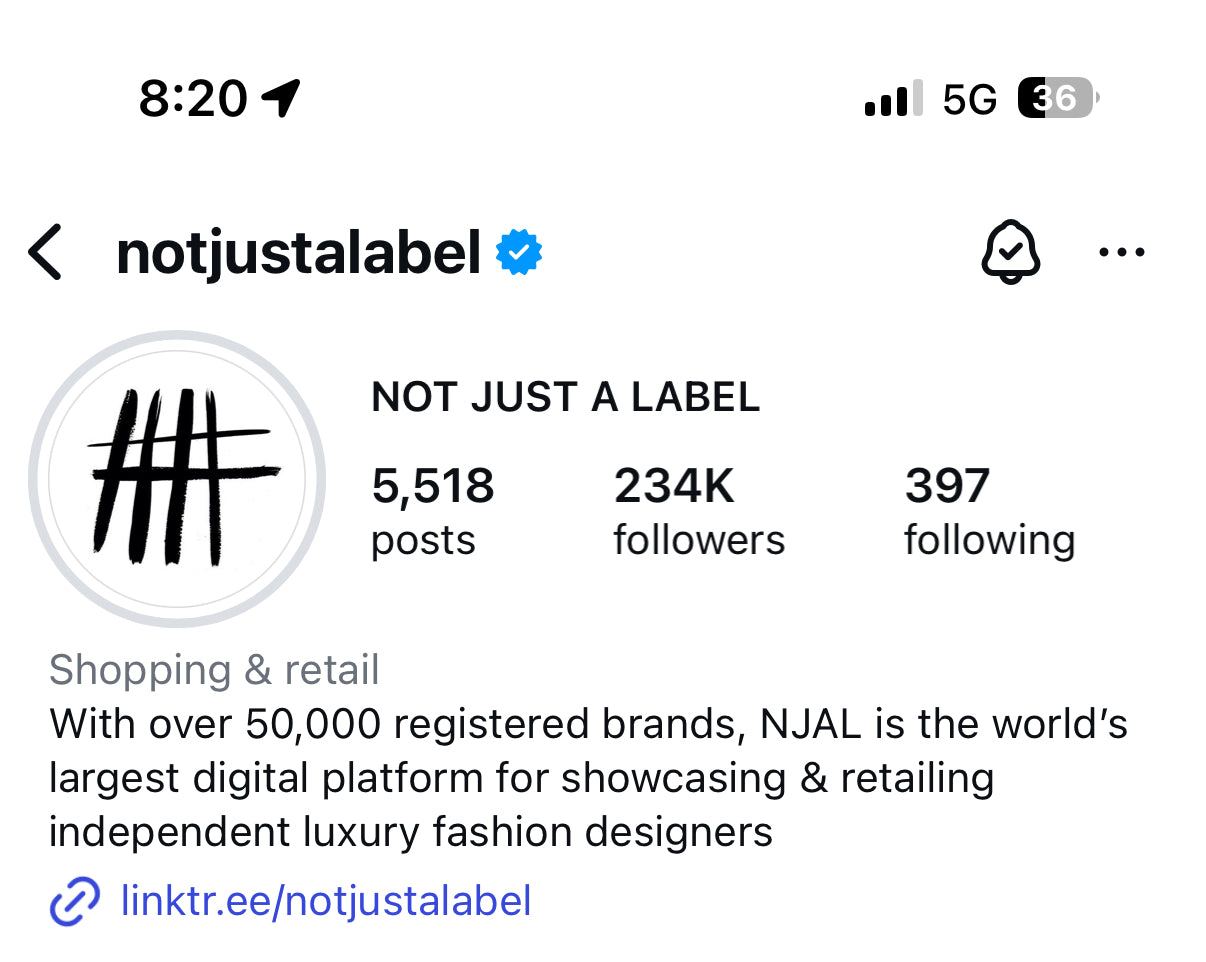The image size is (1206, 962).
Task: View the 5,518 posts count
Action: [432, 511]
